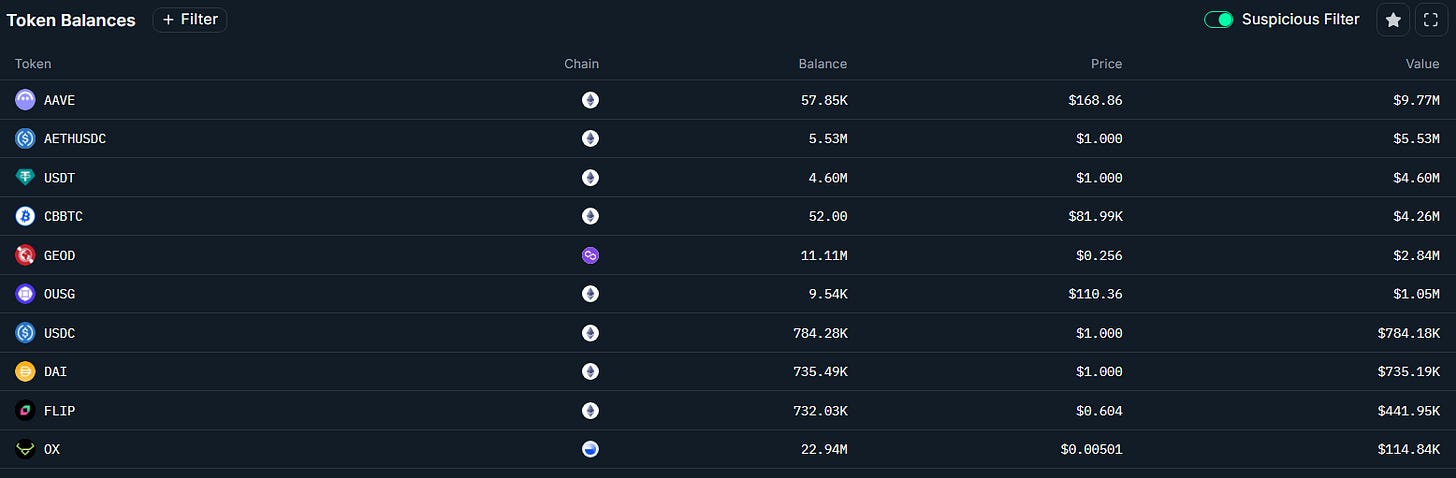Click the USDT Tether token icon
This screenshot has height=478, width=1456.
[25, 178]
